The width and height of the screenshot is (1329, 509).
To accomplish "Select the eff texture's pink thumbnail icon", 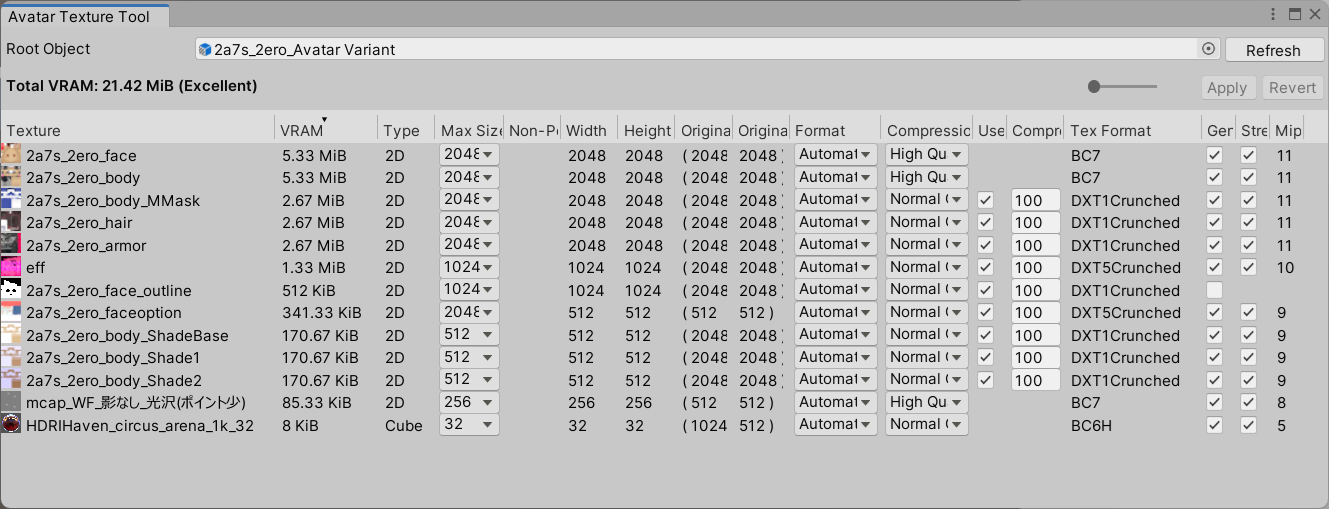I will (x=11, y=267).
